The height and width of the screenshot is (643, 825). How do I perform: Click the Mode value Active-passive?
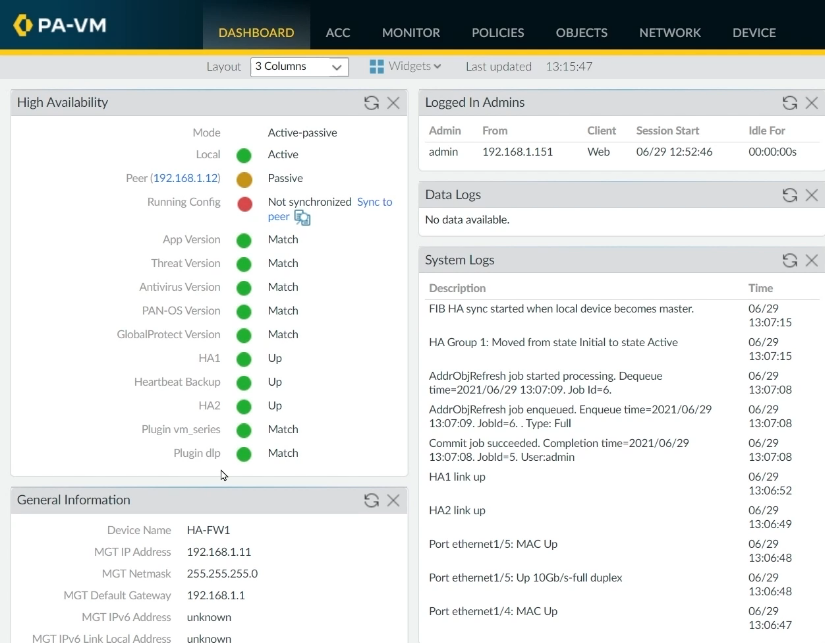pos(303,133)
